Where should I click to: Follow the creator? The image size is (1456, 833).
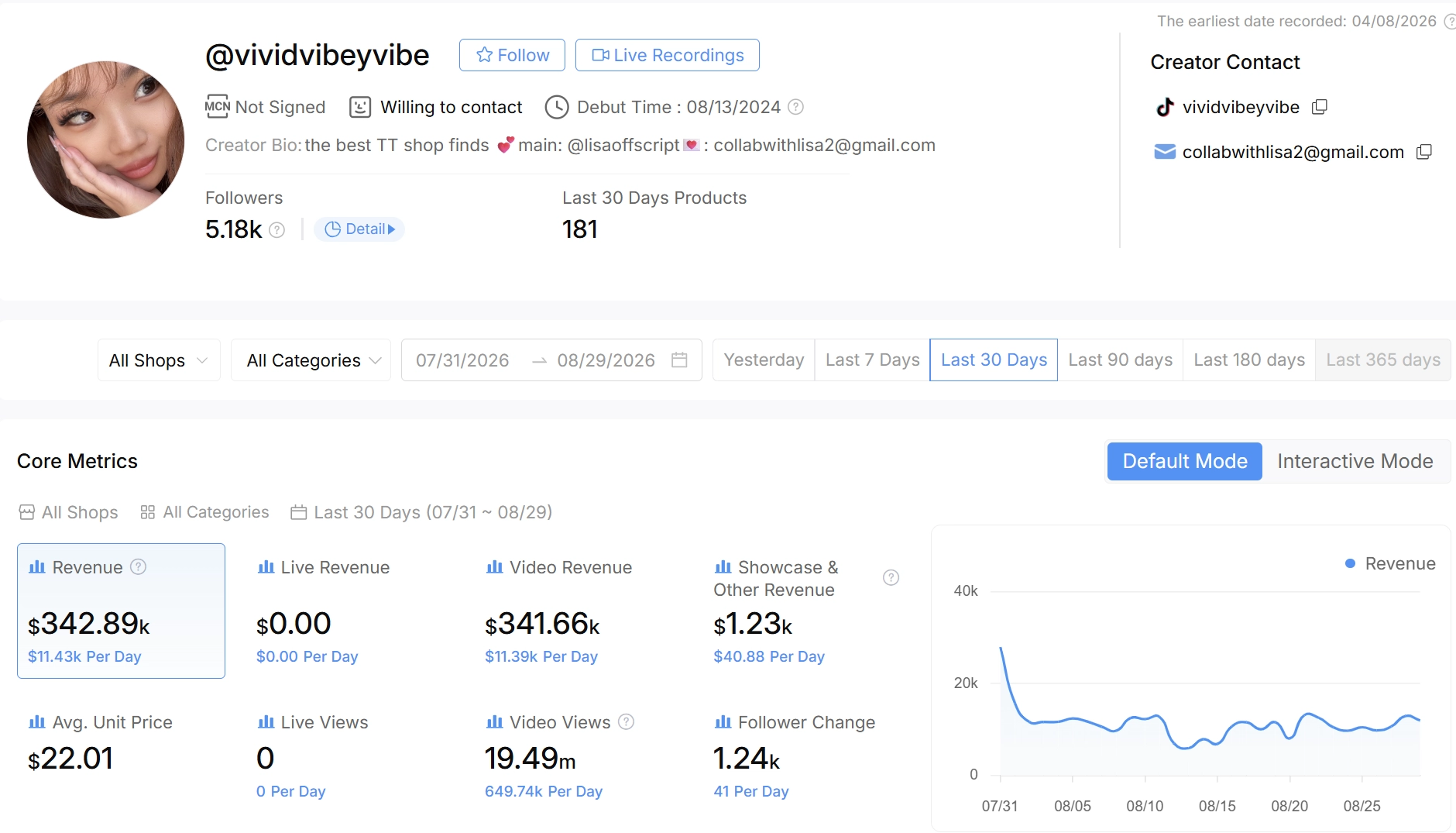click(x=512, y=55)
